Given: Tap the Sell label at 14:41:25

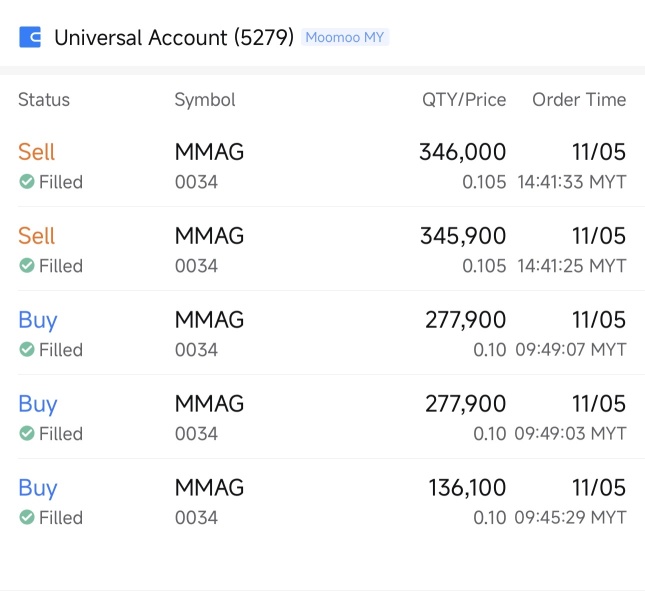Looking at the screenshot, I should pyautogui.click(x=37, y=236).
